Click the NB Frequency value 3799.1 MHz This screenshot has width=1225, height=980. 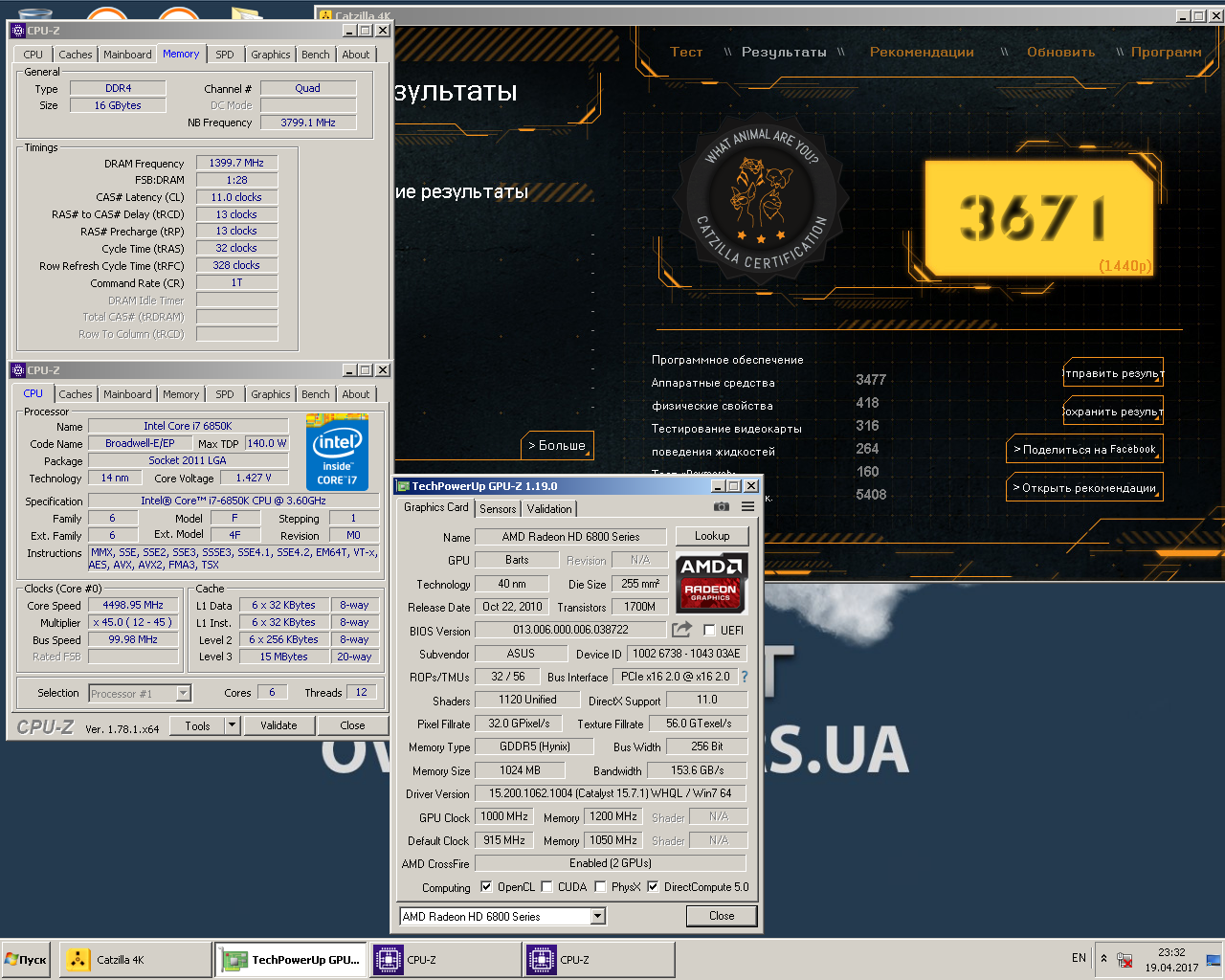click(308, 122)
